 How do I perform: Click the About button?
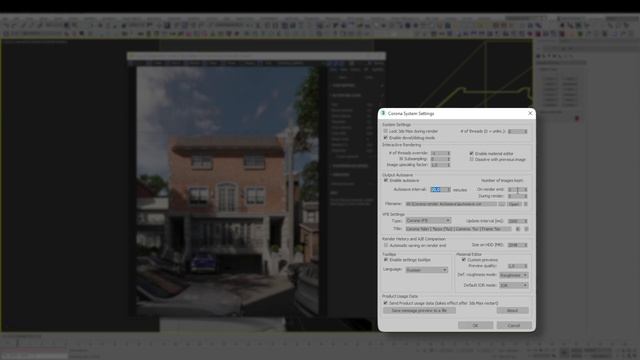[512, 311]
